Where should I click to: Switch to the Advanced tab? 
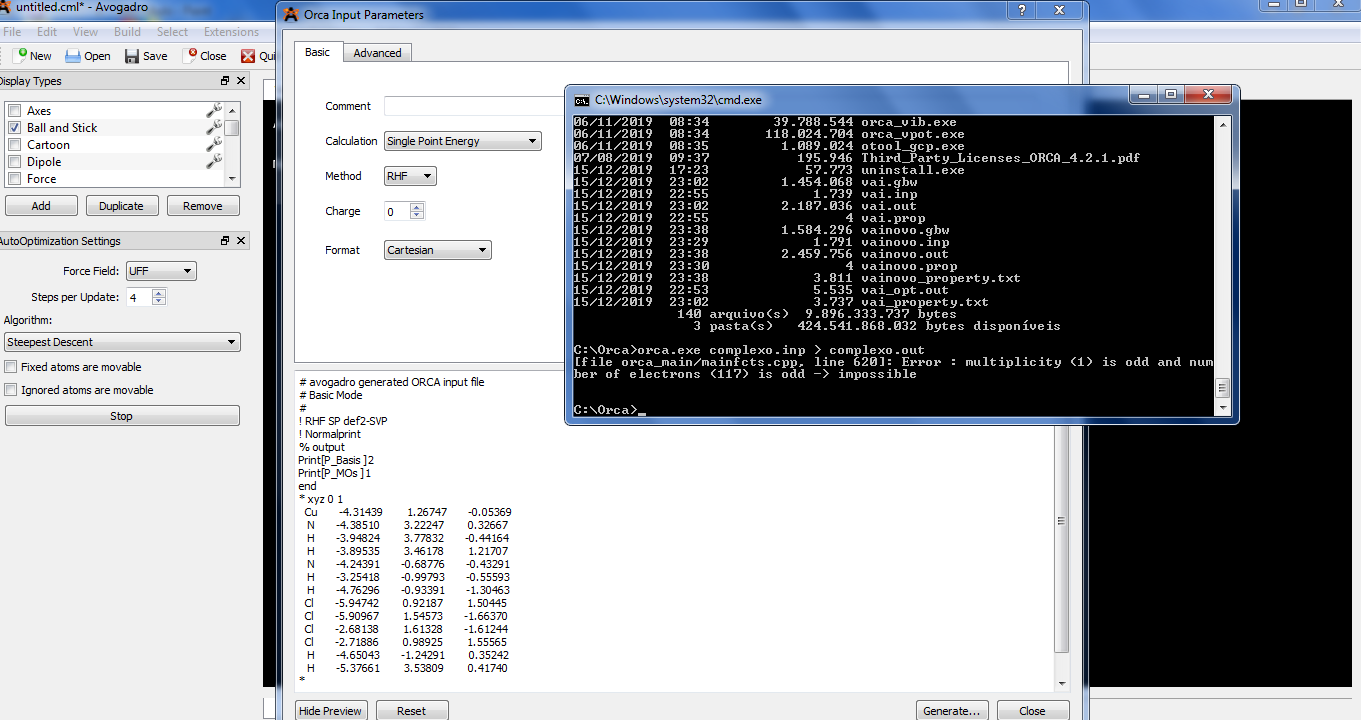pyautogui.click(x=377, y=53)
